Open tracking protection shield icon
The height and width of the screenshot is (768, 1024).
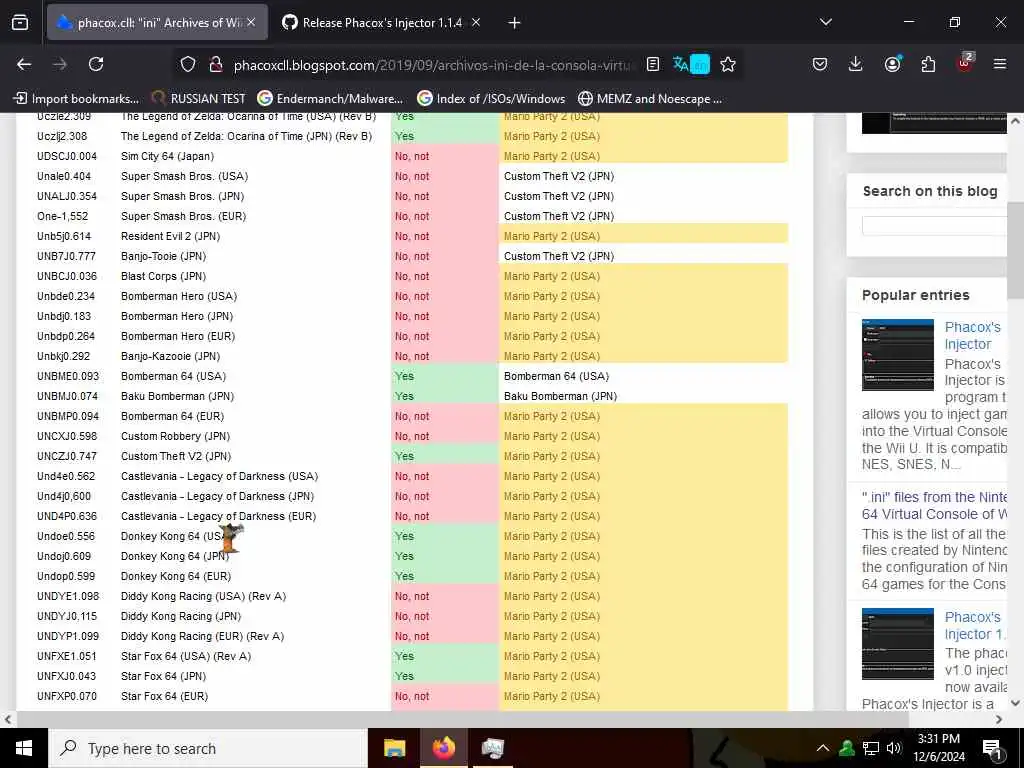pos(188,64)
